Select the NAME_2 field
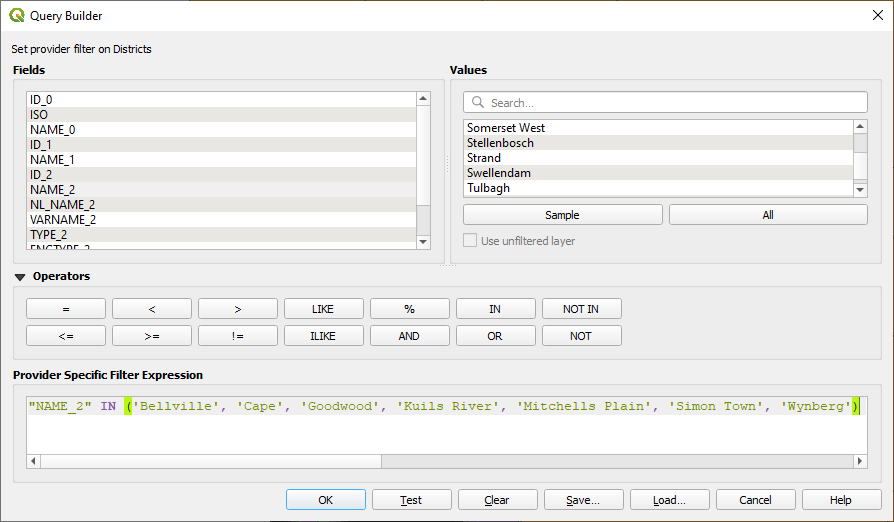This screenshot has height=522, width=894. (x=52, y=189)
